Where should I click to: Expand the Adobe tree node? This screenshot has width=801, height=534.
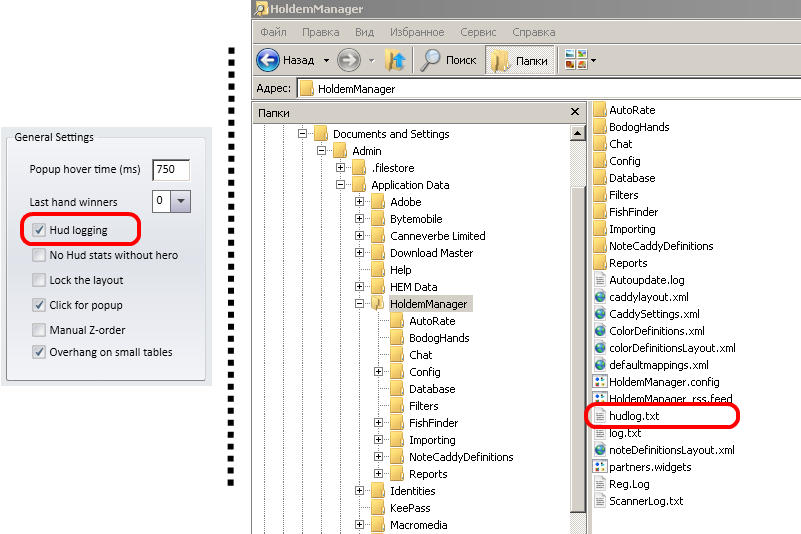point(360,201)
